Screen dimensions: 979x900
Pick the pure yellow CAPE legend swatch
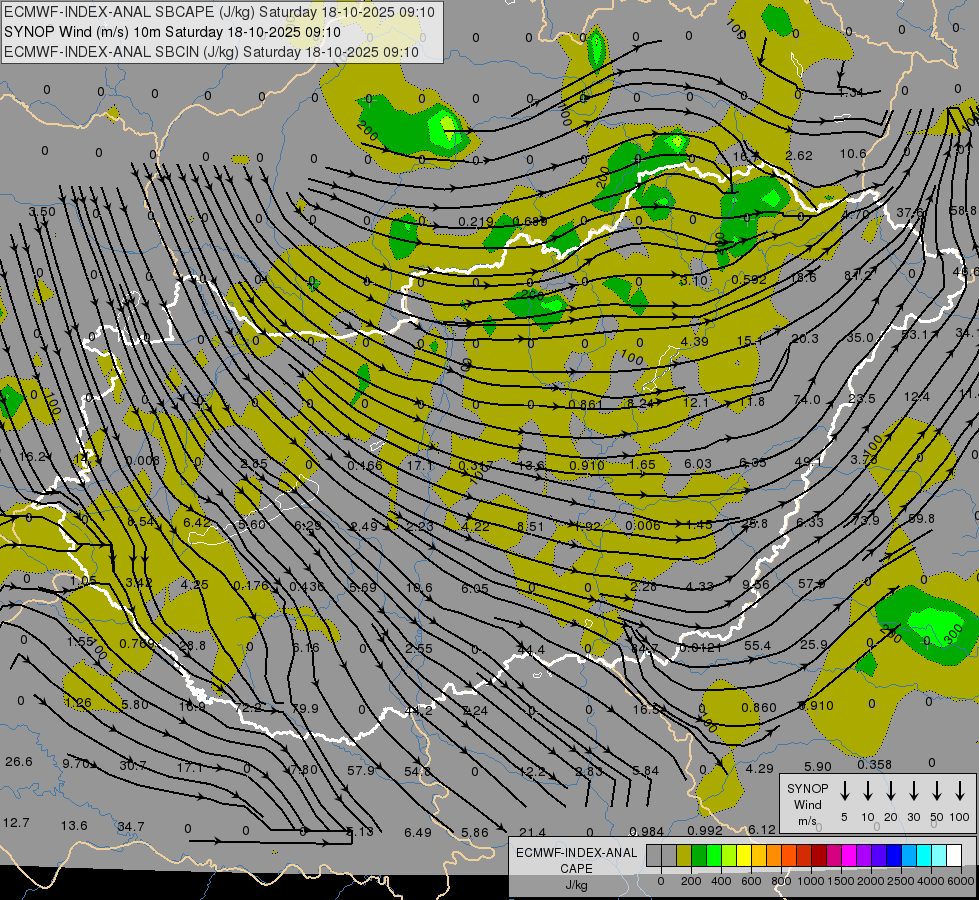coord(744,856)
